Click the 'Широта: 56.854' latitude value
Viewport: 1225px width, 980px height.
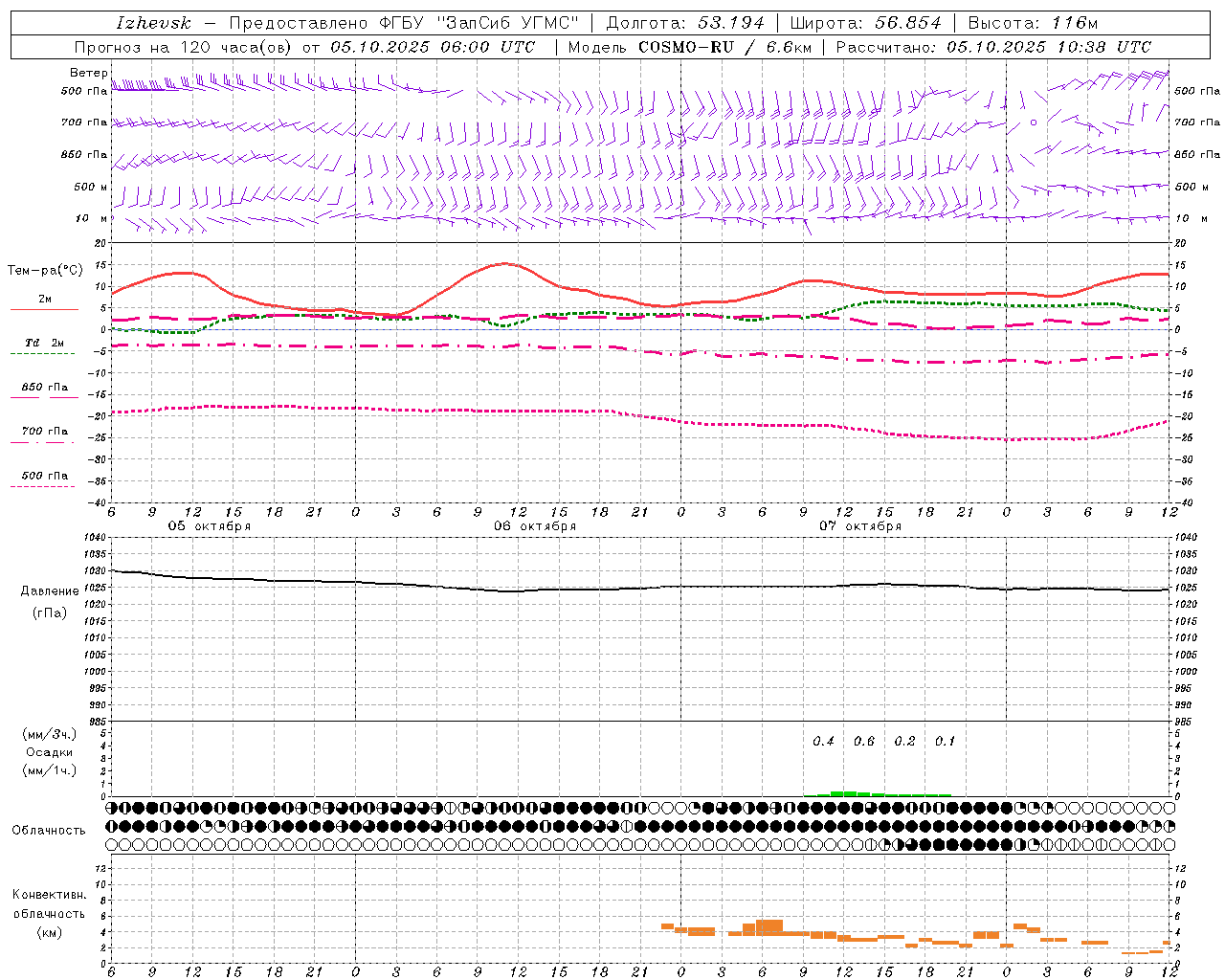coord(865,23)
